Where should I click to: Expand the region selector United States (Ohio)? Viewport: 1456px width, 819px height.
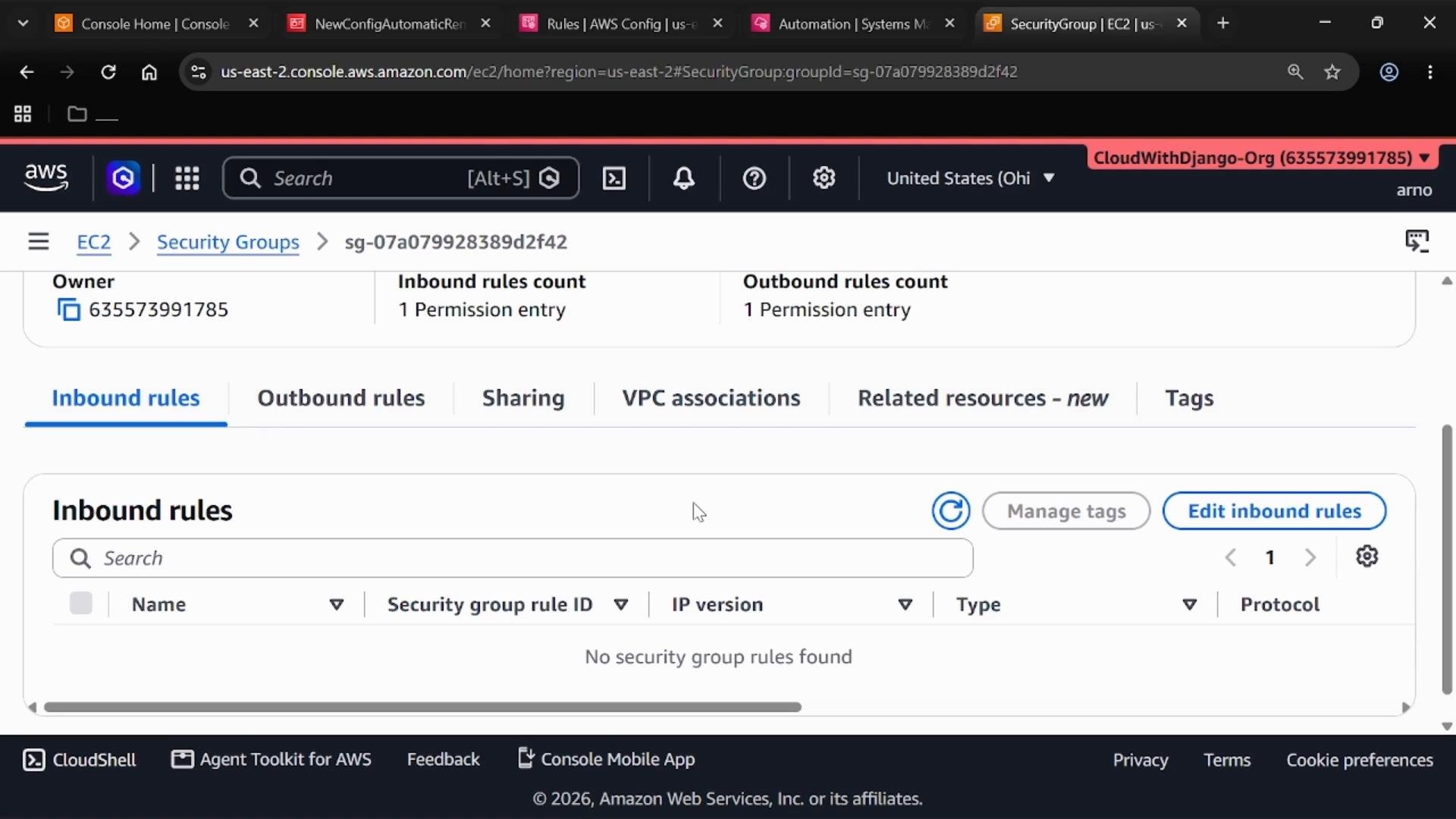[x=971, y=178]
